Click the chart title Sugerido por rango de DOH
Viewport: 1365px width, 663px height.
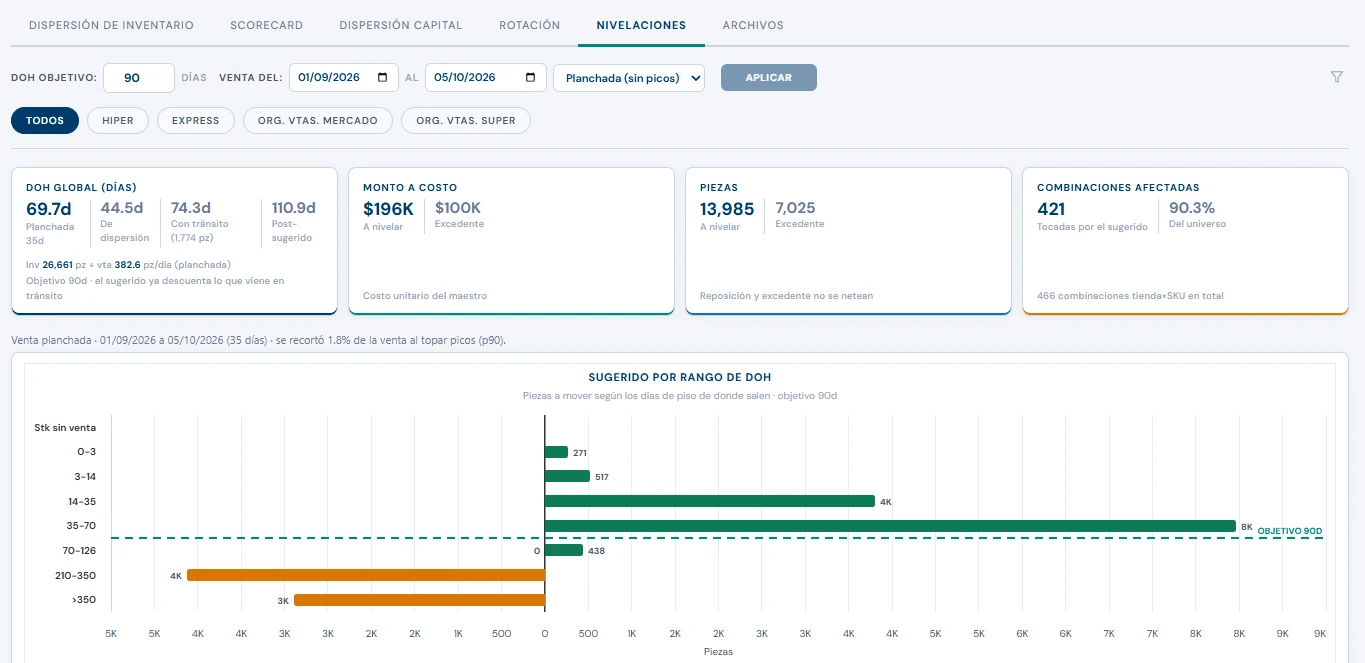[x=679, y=378]
